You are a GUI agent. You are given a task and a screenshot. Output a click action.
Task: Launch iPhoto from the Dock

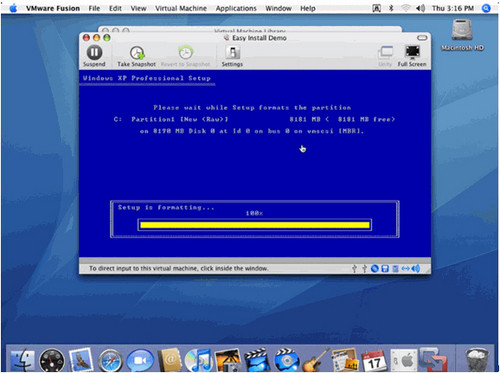228,360
